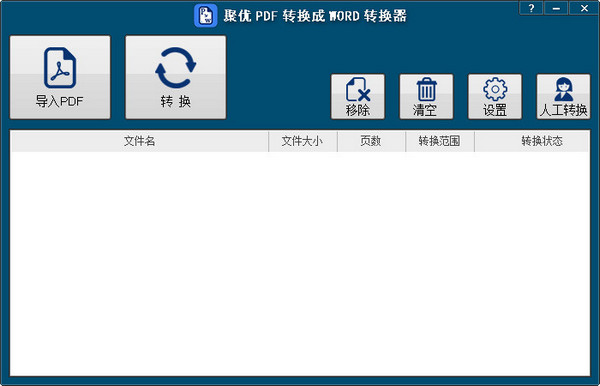Select the 文件大小 column header
This screenshot has height=386, width=600.
303,141
